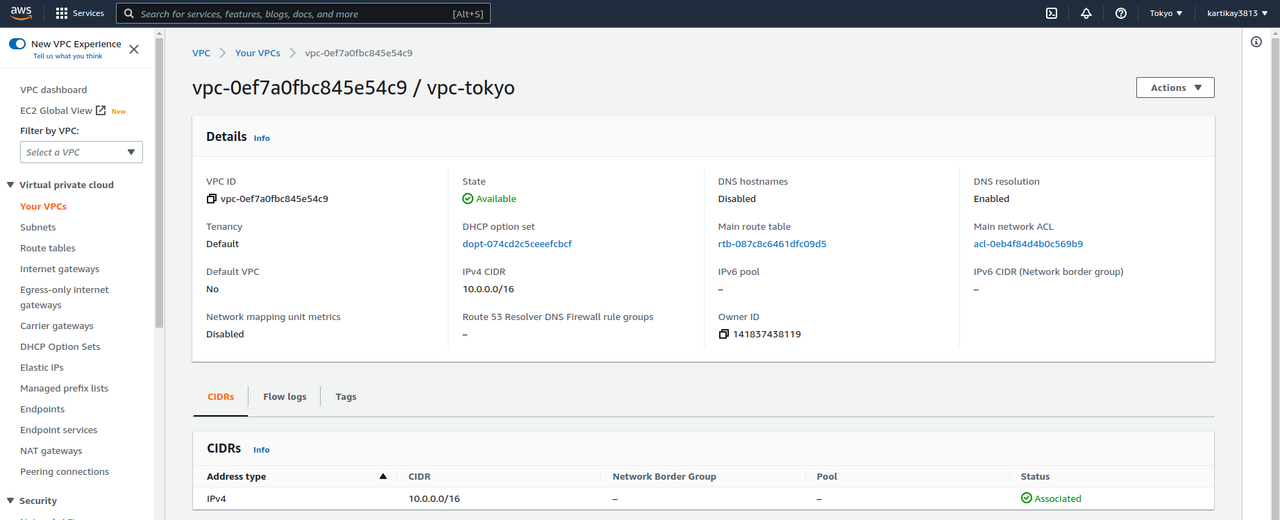The width and height of the screenshot is (1280, 520).
Task: Open the info panel icon at right edge
Action: (1257, 42)
